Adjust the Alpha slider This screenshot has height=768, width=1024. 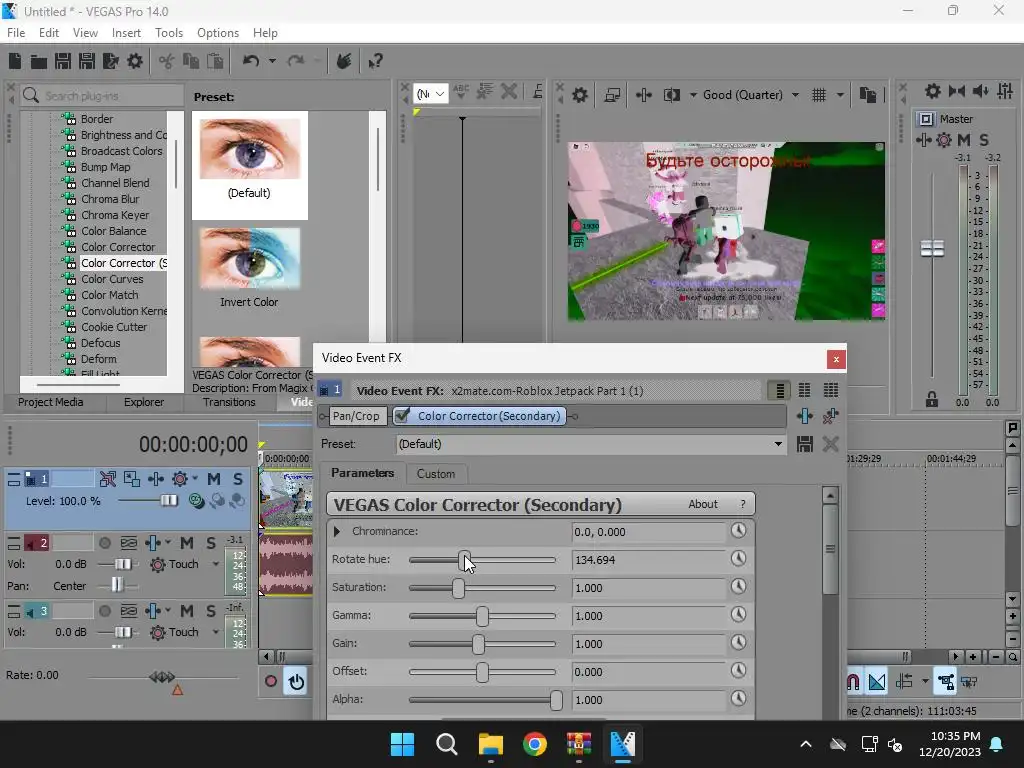pyautogui.click(x=556, y=700)
